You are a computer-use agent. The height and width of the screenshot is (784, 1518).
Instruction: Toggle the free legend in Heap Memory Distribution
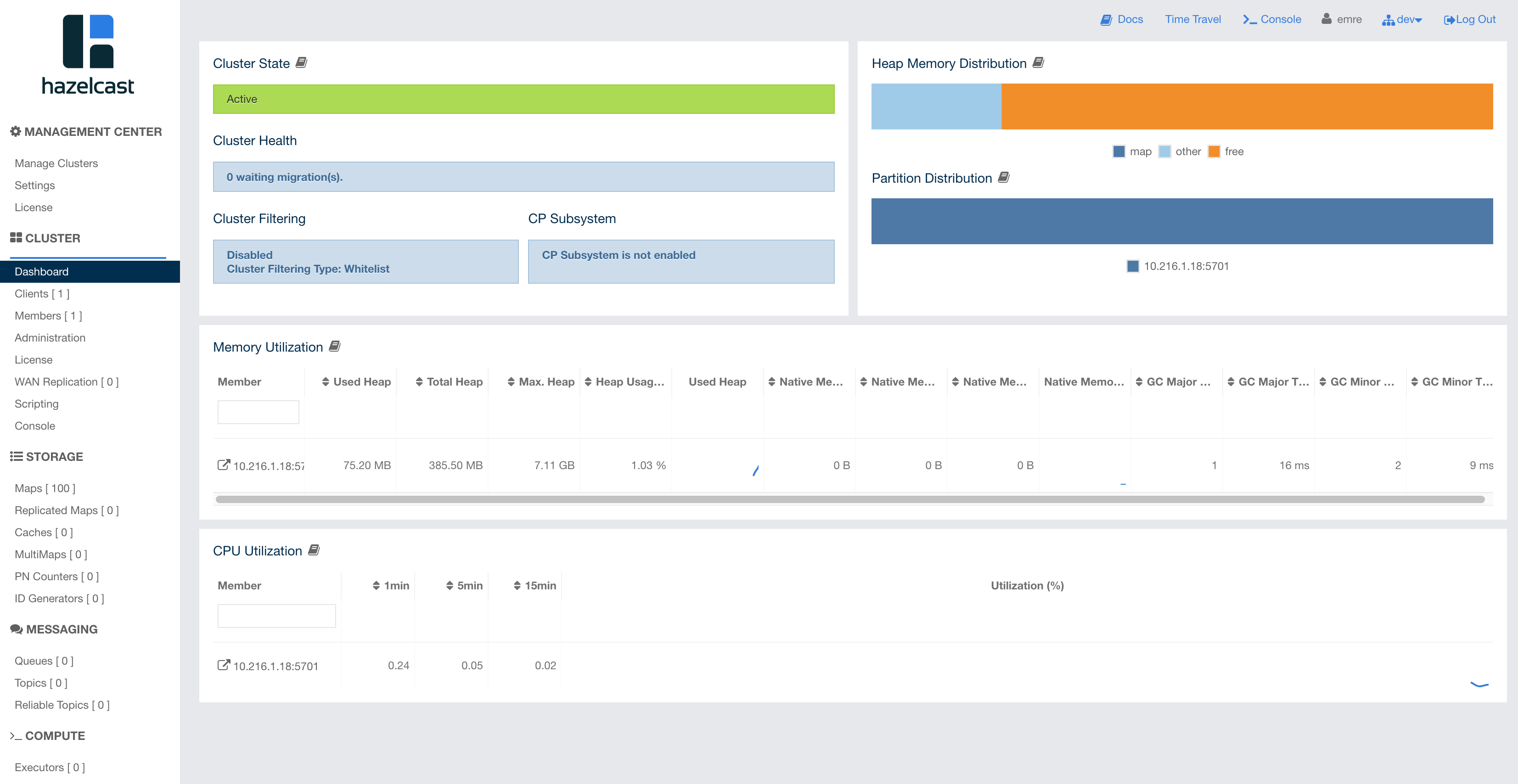(x=1226, y=151)
